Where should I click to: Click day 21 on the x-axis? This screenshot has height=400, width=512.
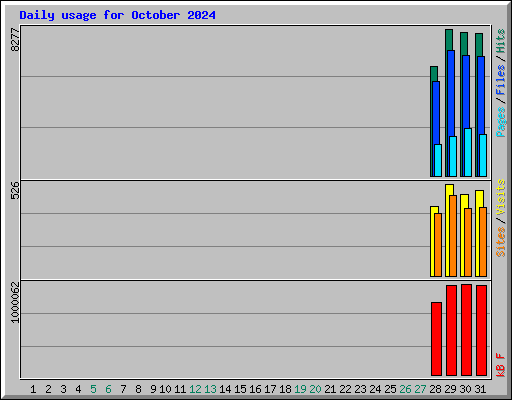330,389
